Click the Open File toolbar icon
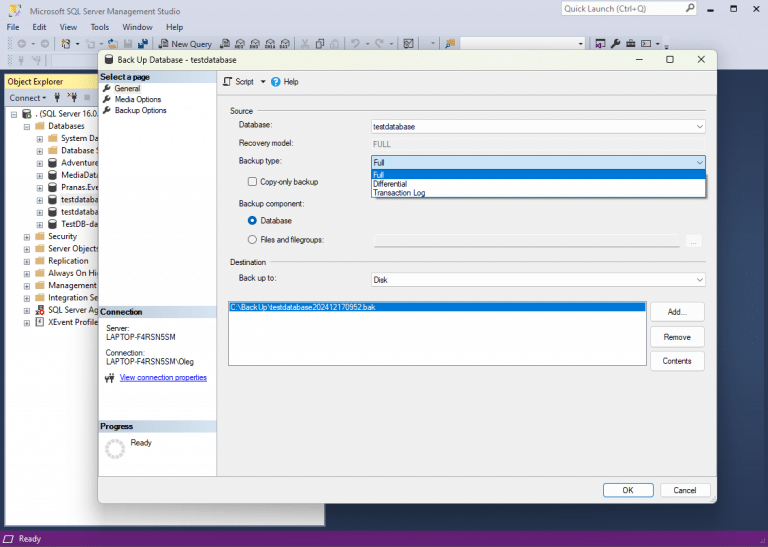Viewport: 768px width, 547px height. [x=113, y=44]
